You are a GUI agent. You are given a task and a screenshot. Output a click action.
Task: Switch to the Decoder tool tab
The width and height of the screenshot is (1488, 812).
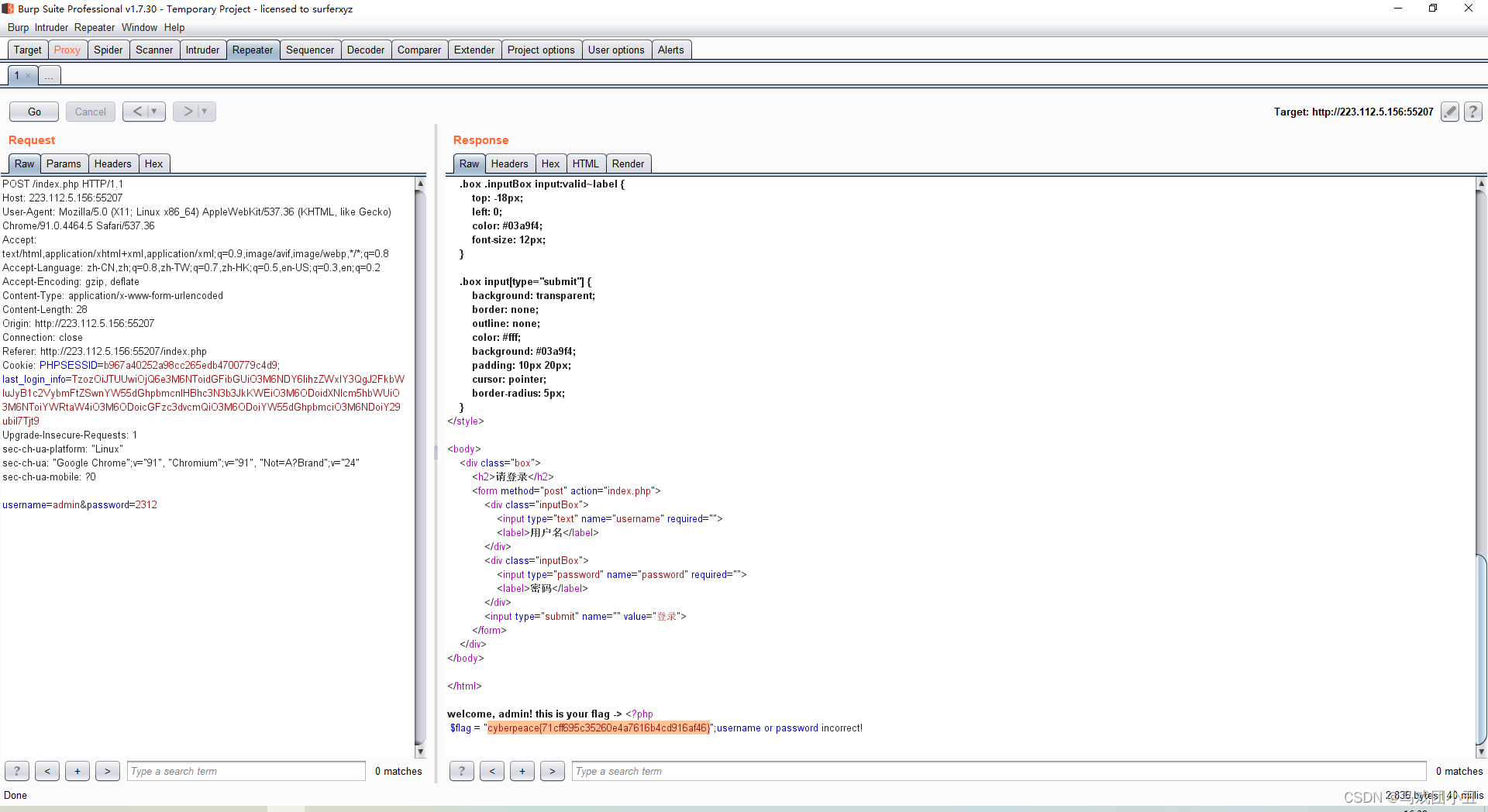[x=366, y=50]
